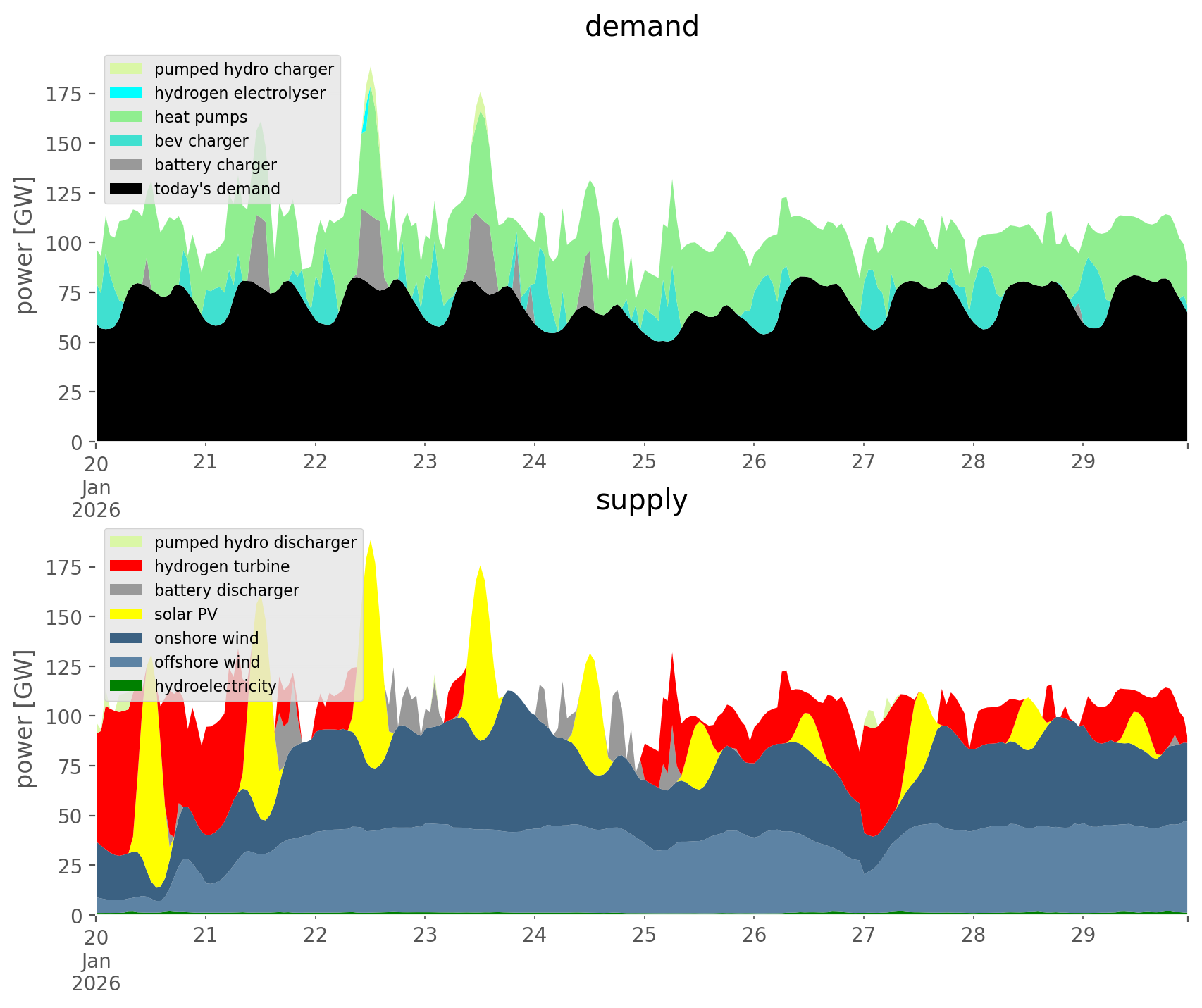The width and height of the screenshot is (1202, 1008).
Task: Click day 23 tick on demand chart axis
Action: pyautogui.click(x=425, y=463)
